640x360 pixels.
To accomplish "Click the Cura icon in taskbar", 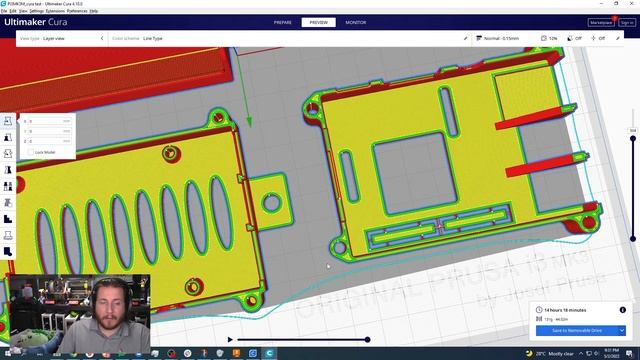I will [269, 353].
